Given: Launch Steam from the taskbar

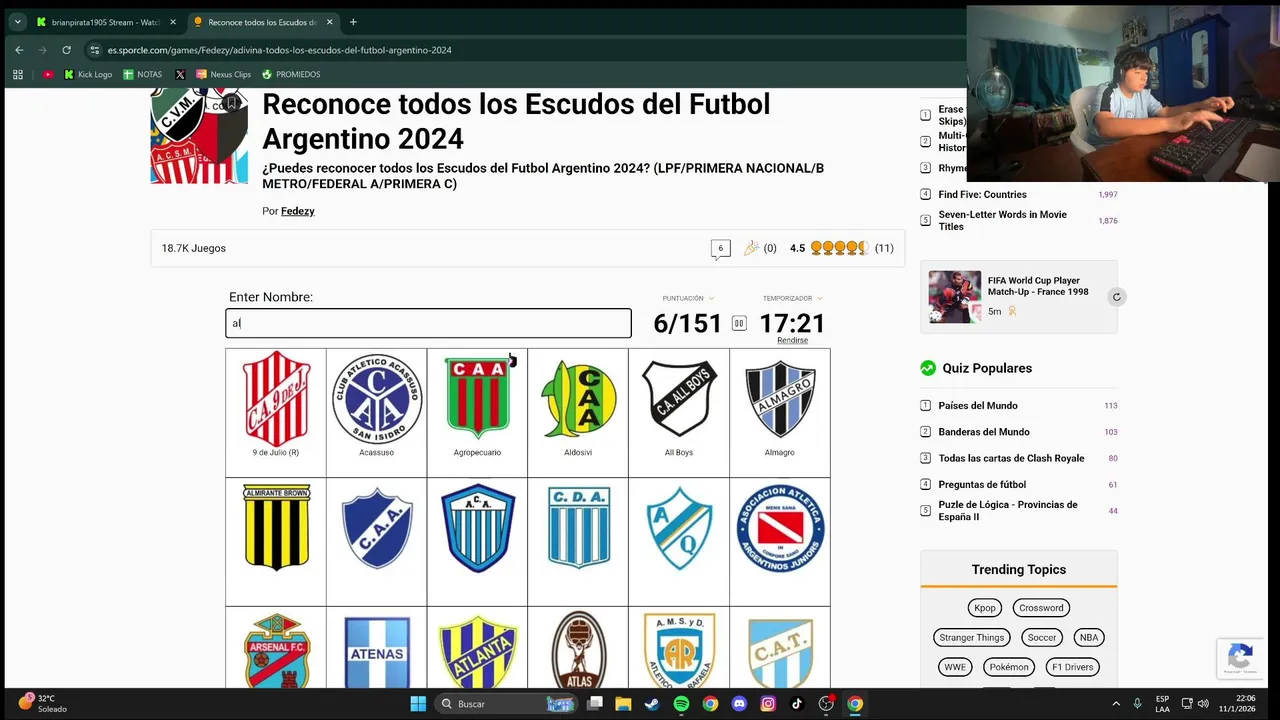Looking at the screenshot, I should (652, 703).
